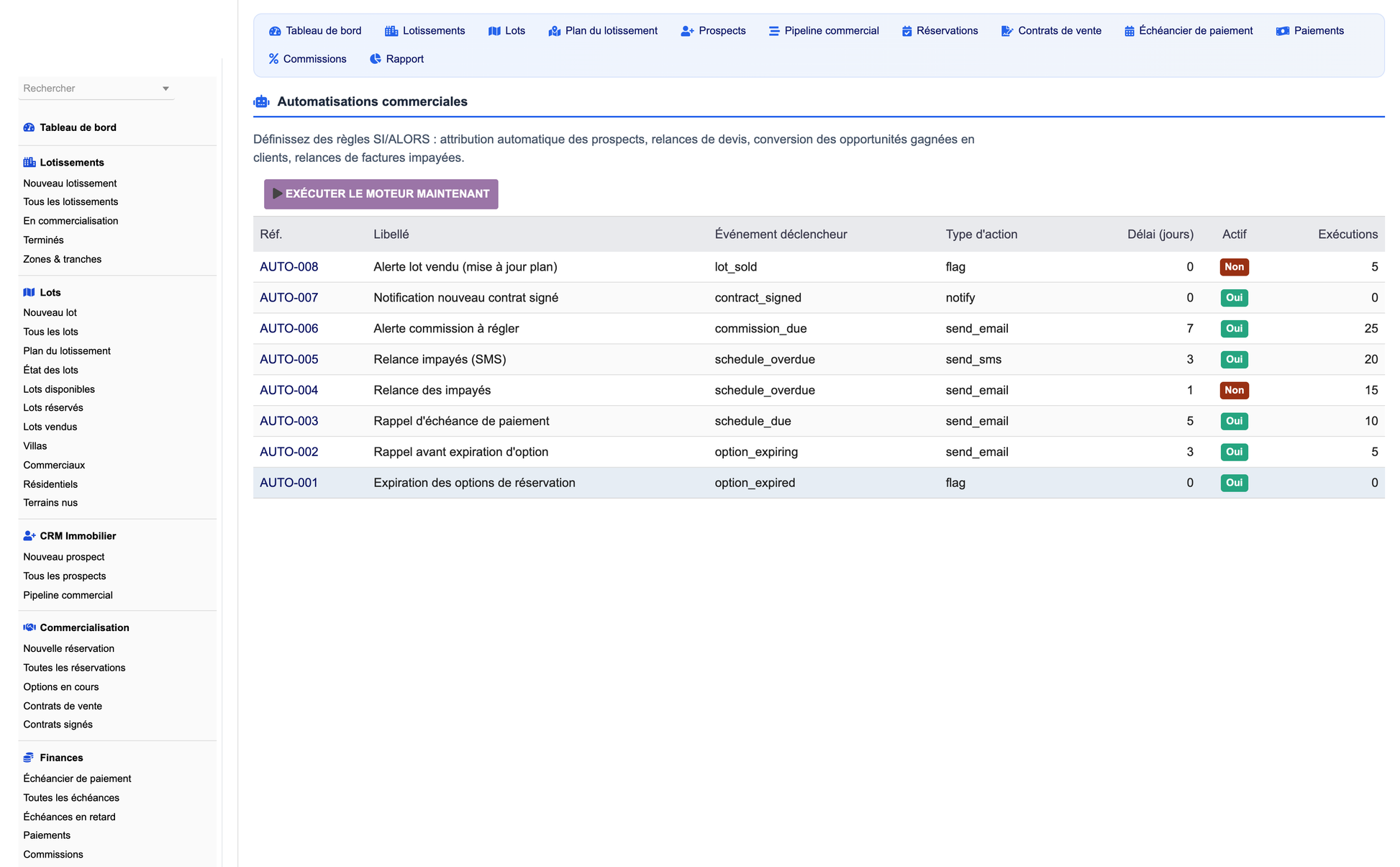Click the Tableau de bord gauge icon in top nav

point(275,31)
